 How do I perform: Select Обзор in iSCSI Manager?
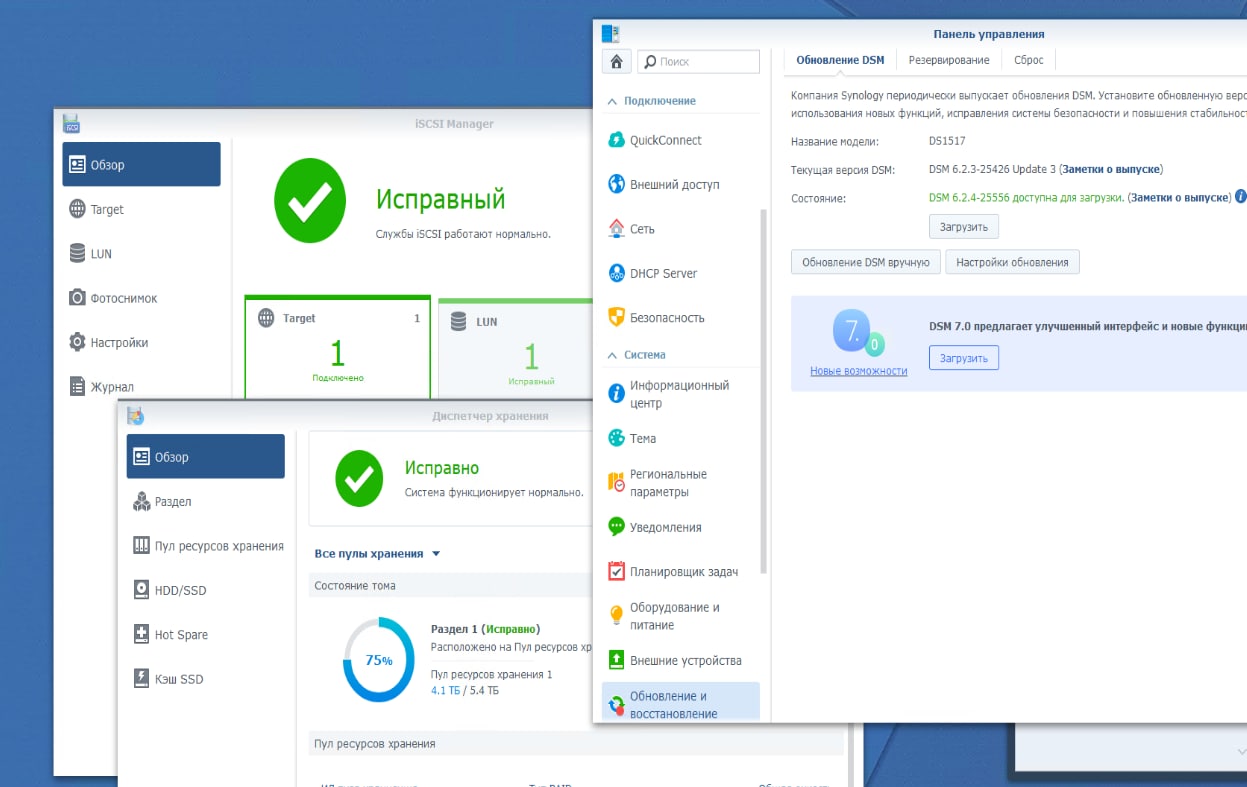point(141,164)
